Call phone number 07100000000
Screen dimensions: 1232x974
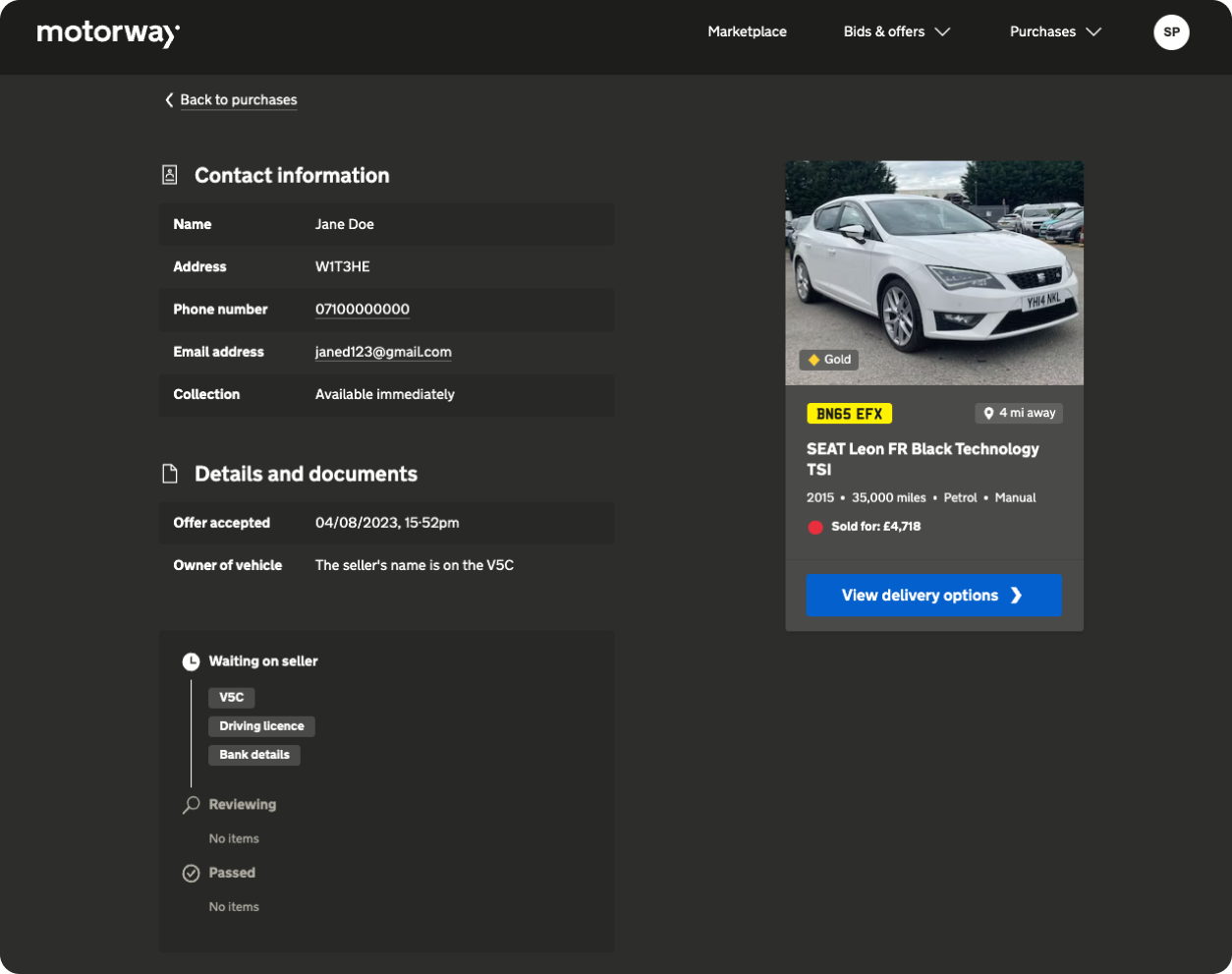363,310
